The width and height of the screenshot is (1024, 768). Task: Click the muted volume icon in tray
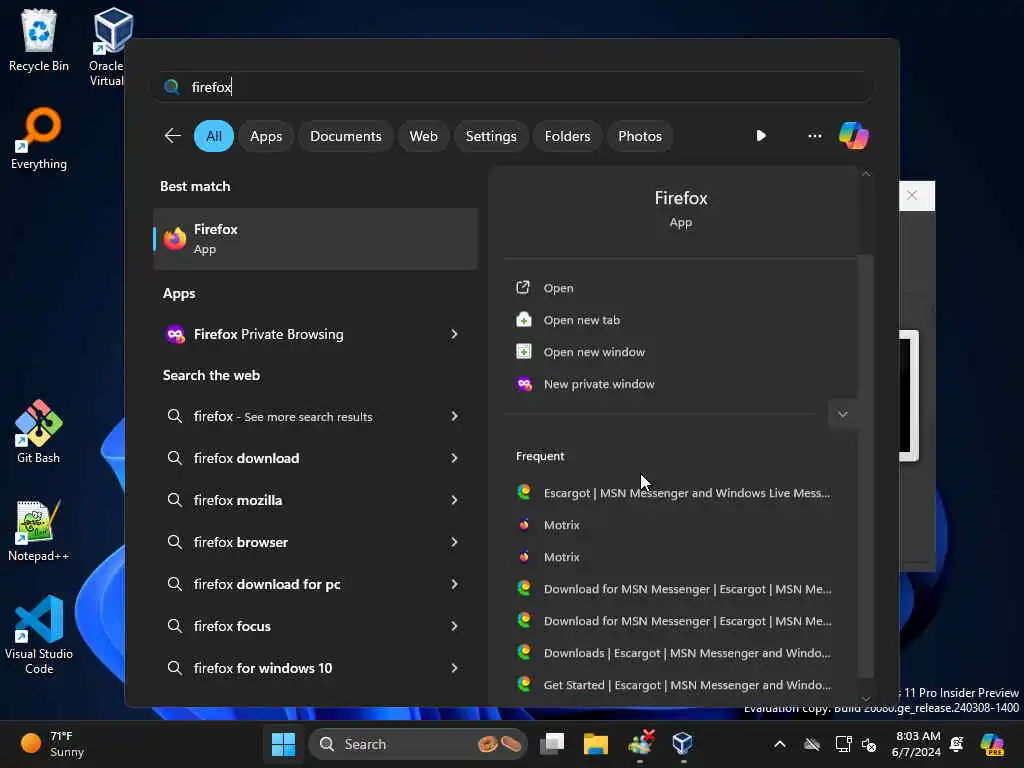869,744
